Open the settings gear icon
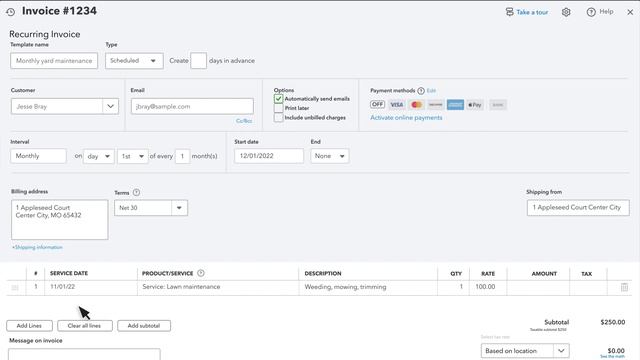Screen dimensions: 640x360 point(566,12)
